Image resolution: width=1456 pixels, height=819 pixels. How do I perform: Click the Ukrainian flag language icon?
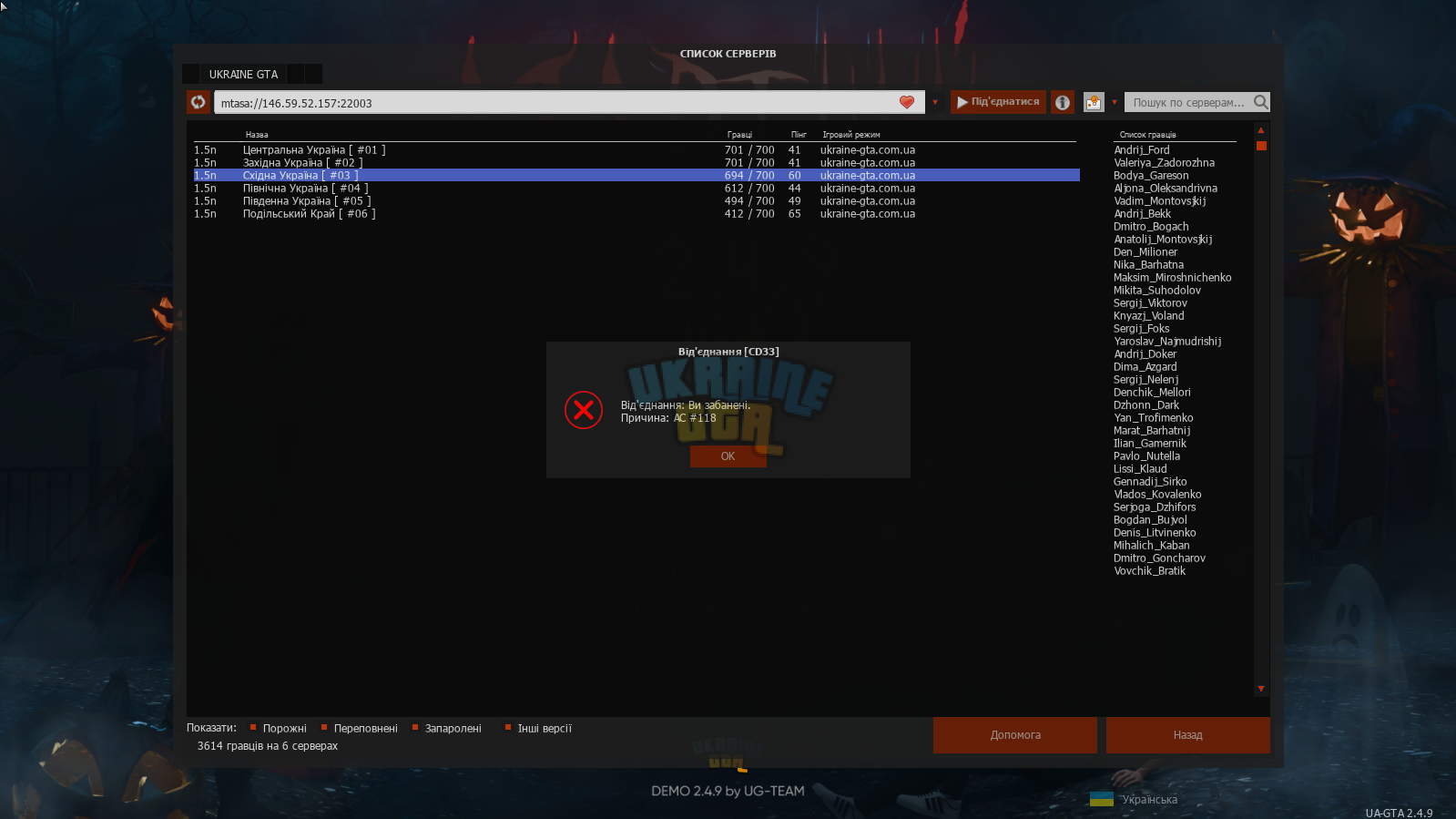[1102, 799]
